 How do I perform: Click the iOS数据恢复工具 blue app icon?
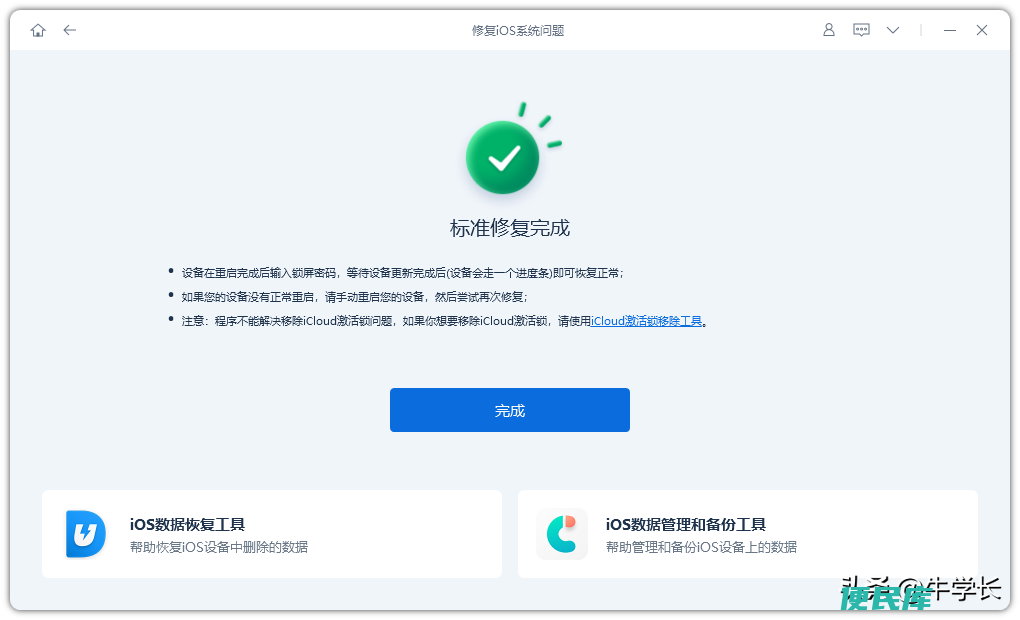click(x=85, y=533)
